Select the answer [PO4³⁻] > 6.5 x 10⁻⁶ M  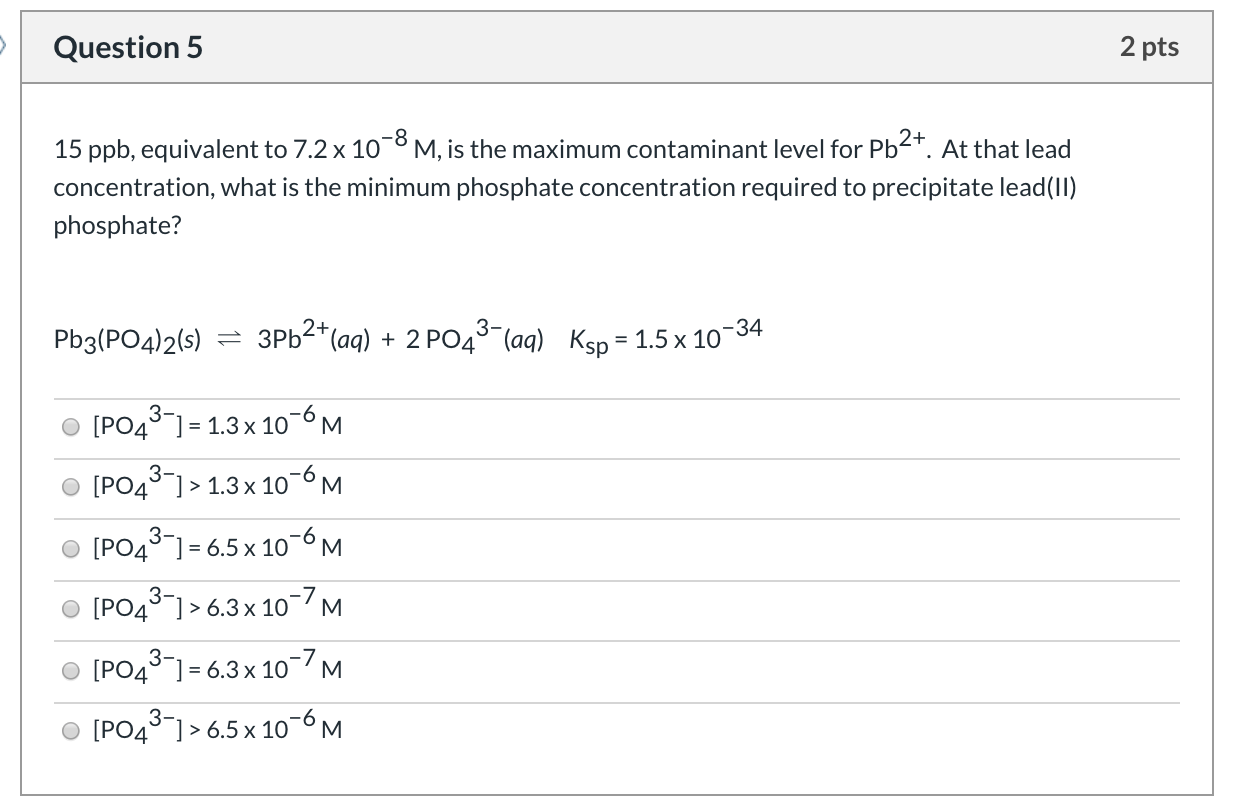(x=70, y=730)
